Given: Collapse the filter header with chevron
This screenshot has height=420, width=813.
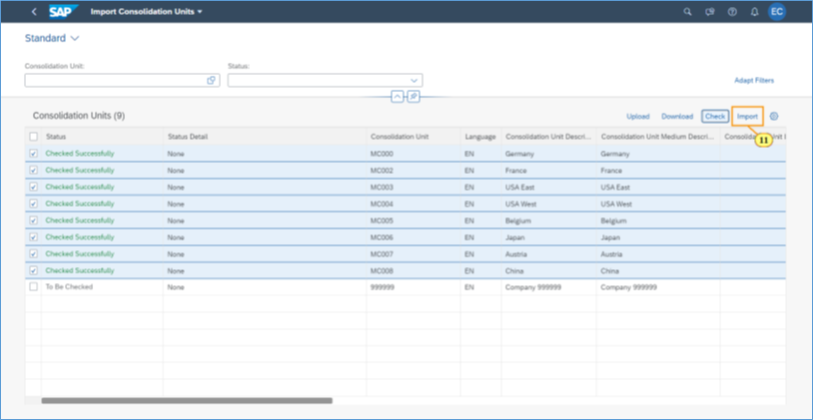Looking at the screenshot, I should tap(397, 96).
